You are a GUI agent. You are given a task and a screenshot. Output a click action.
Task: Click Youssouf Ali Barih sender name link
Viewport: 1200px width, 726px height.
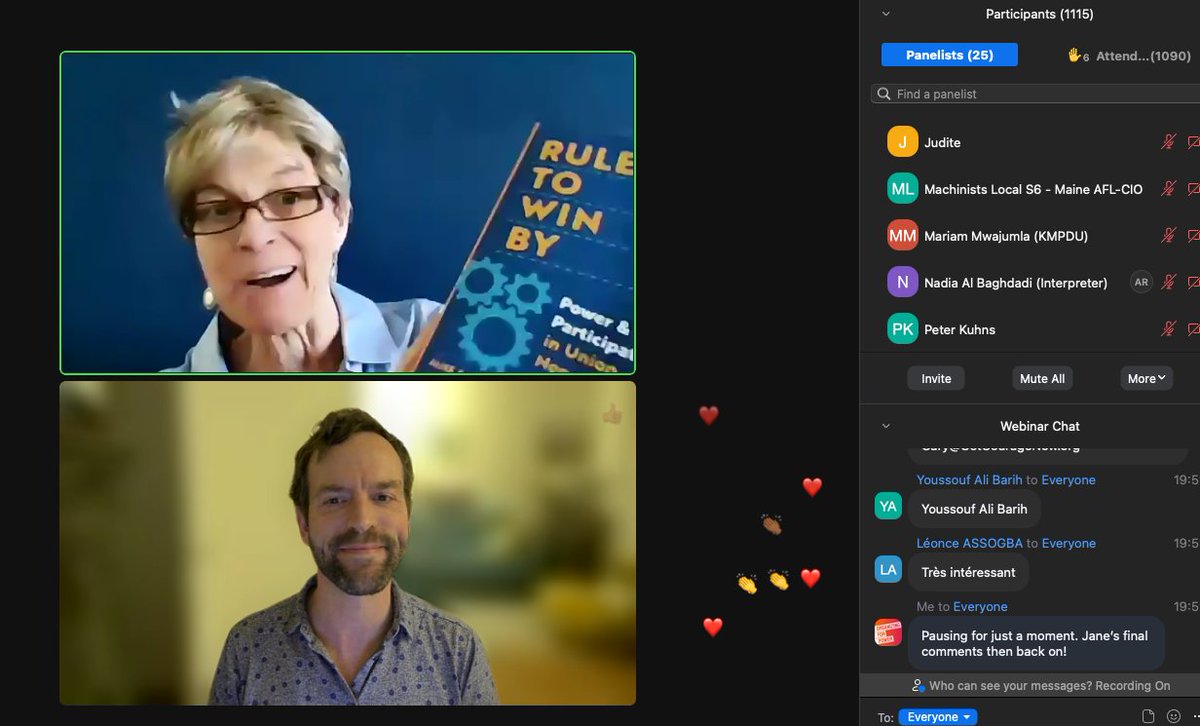click(x=969, y=480)
